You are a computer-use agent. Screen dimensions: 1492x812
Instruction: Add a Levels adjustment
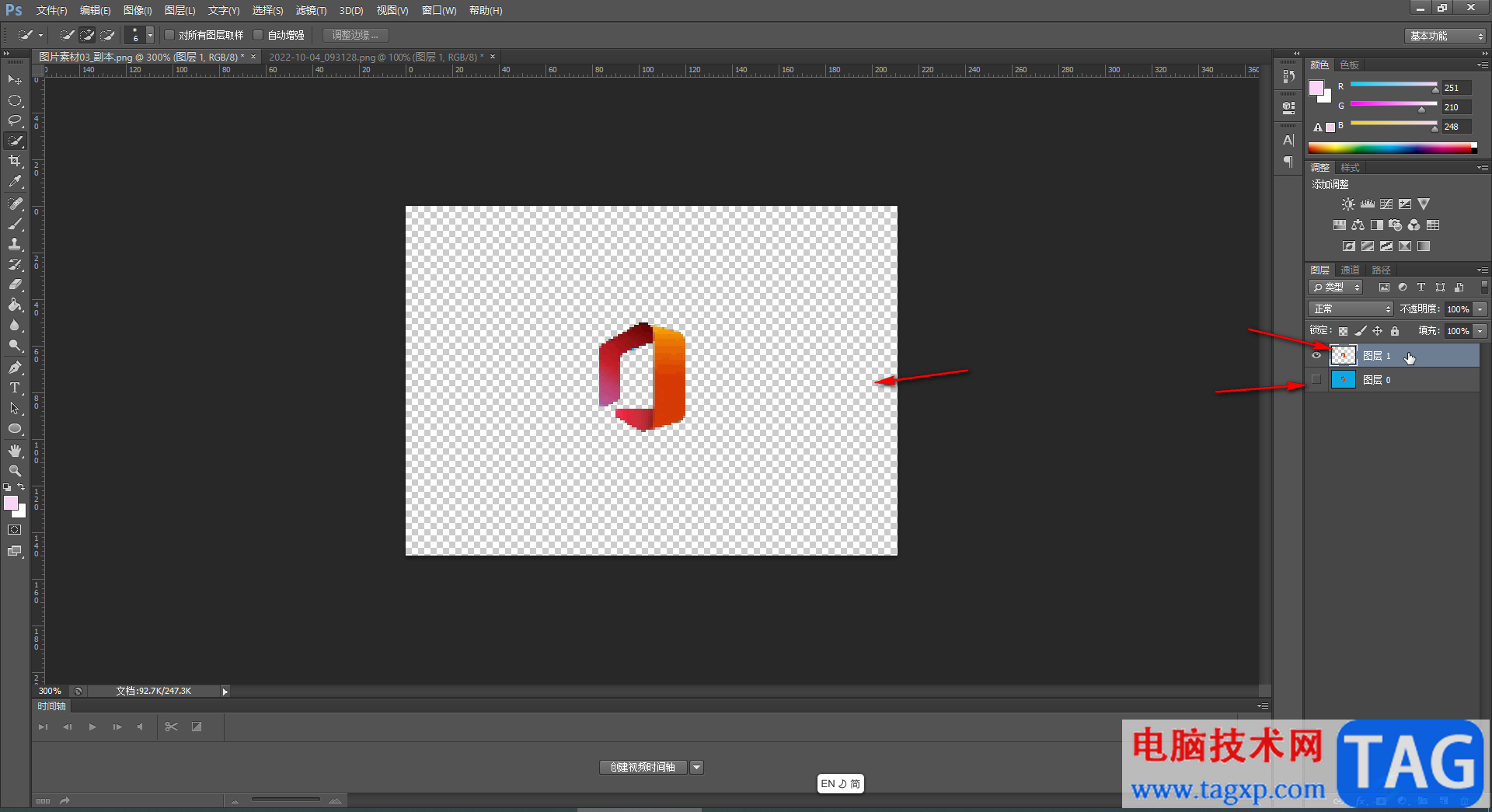click(x=1368, y=204)
